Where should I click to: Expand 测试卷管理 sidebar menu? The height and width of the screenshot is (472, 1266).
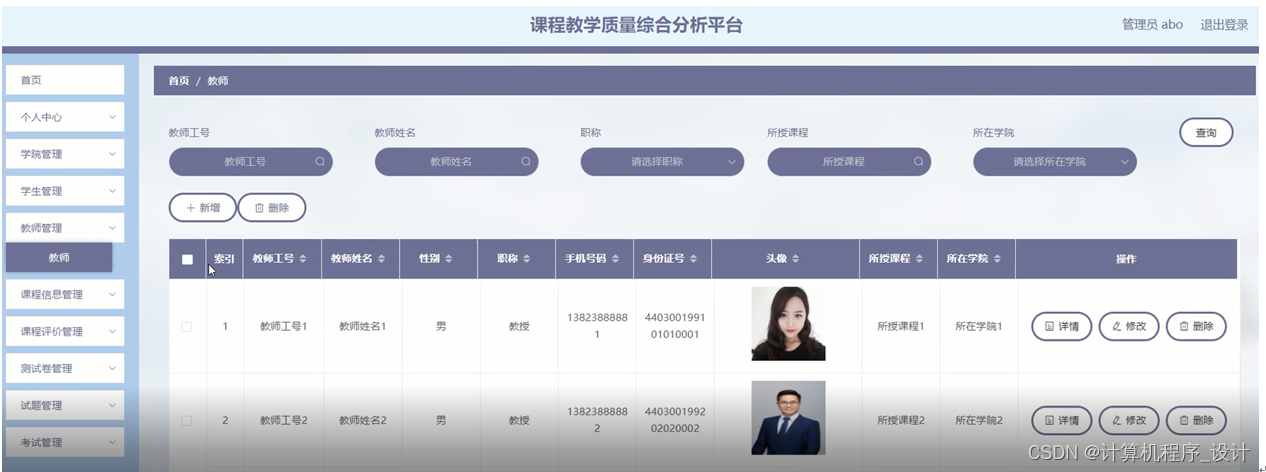(x=65, y=368)
